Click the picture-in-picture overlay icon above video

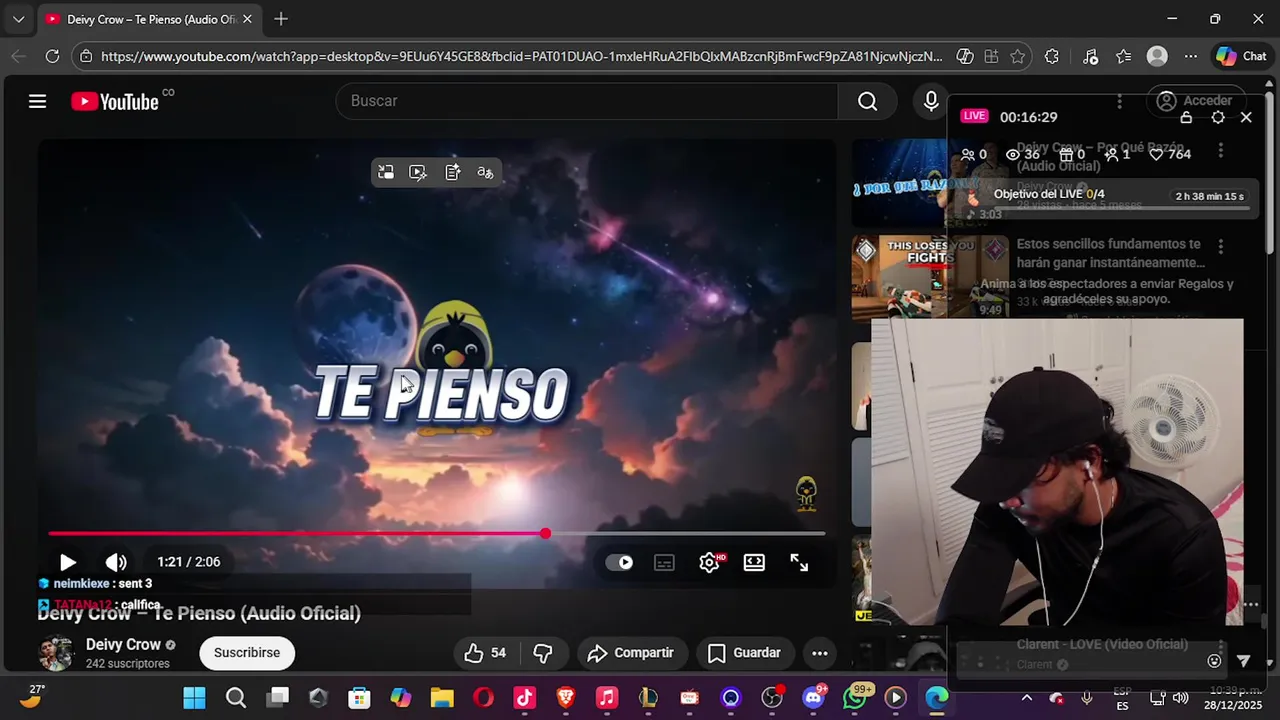coord(386,172)
